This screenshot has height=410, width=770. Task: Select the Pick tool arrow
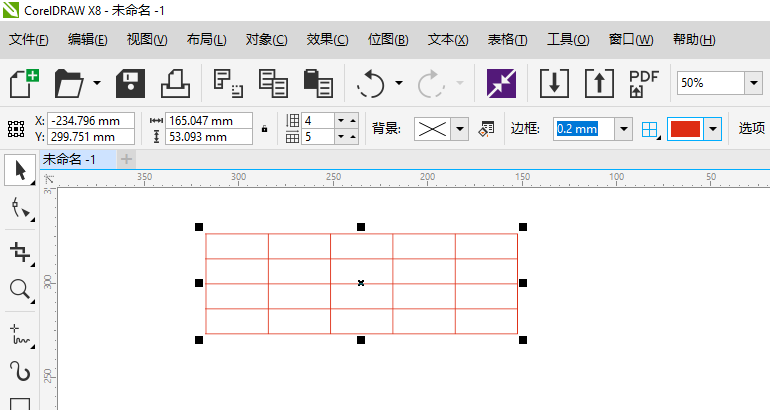click(19, 169)
